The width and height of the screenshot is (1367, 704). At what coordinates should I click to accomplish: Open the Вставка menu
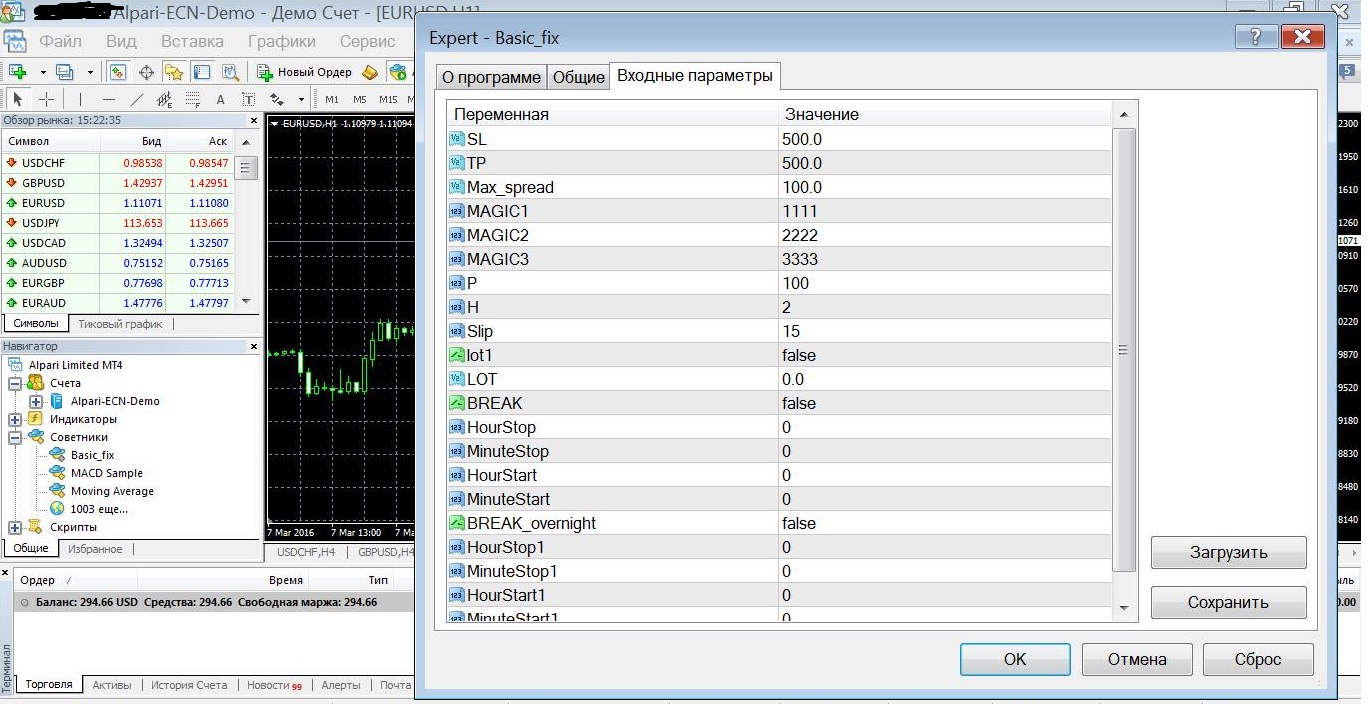coord(192,41)
